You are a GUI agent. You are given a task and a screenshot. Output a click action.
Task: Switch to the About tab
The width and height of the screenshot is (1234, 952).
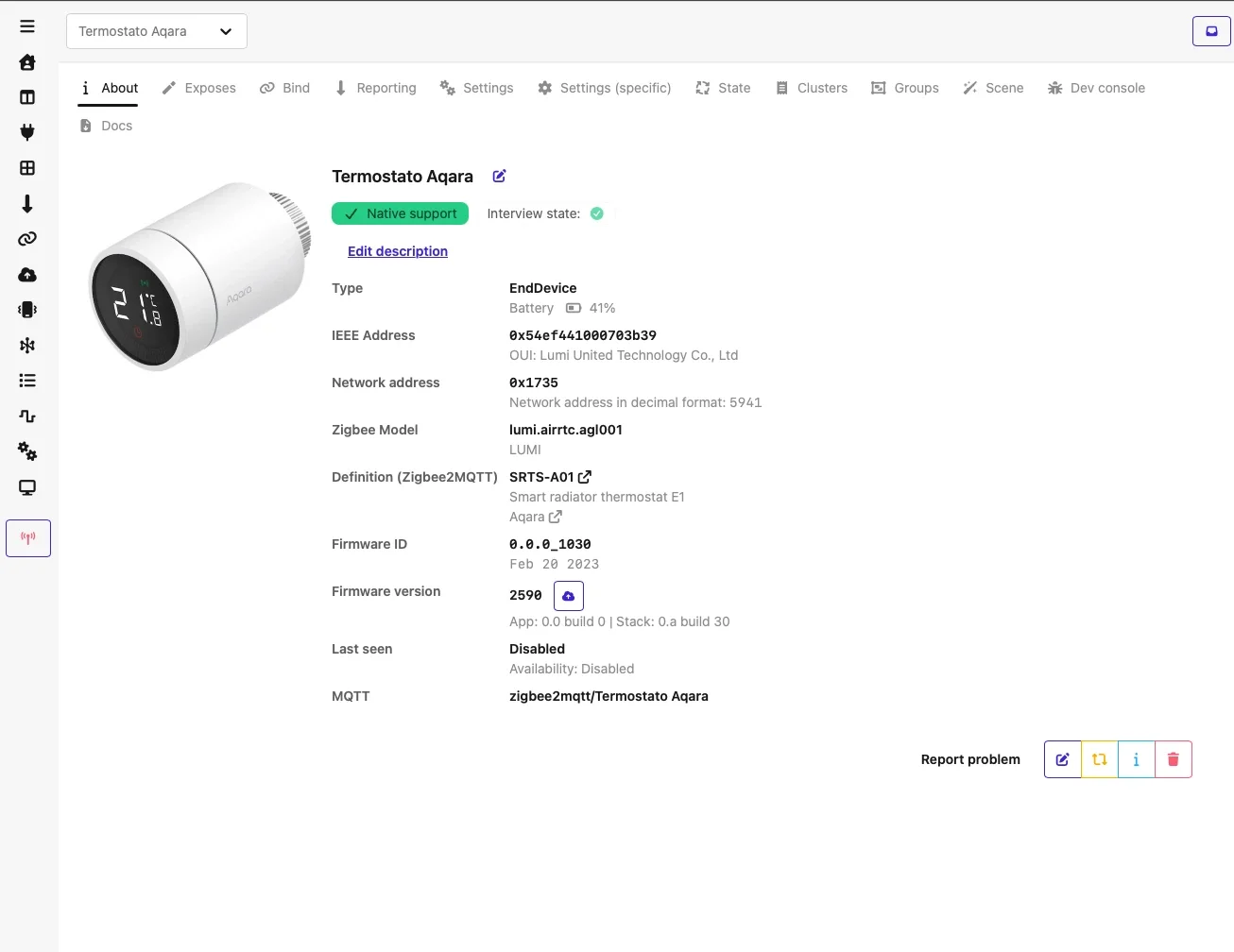[x=109, y=88]
